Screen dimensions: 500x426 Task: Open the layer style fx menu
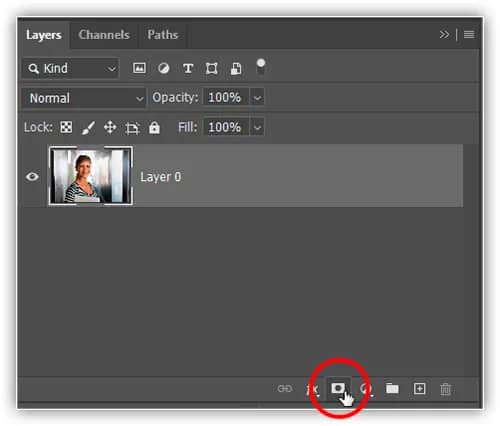coord(312,389)
